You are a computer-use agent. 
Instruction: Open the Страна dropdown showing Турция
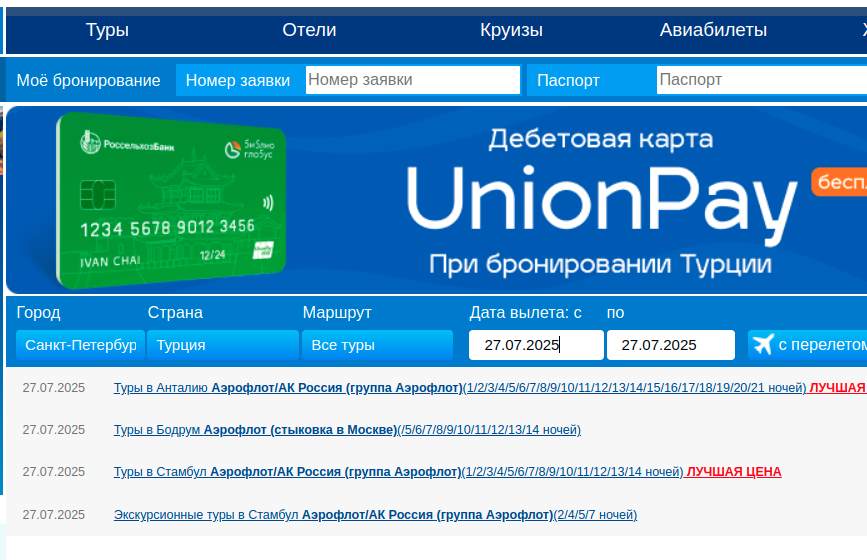pos(223,345)
